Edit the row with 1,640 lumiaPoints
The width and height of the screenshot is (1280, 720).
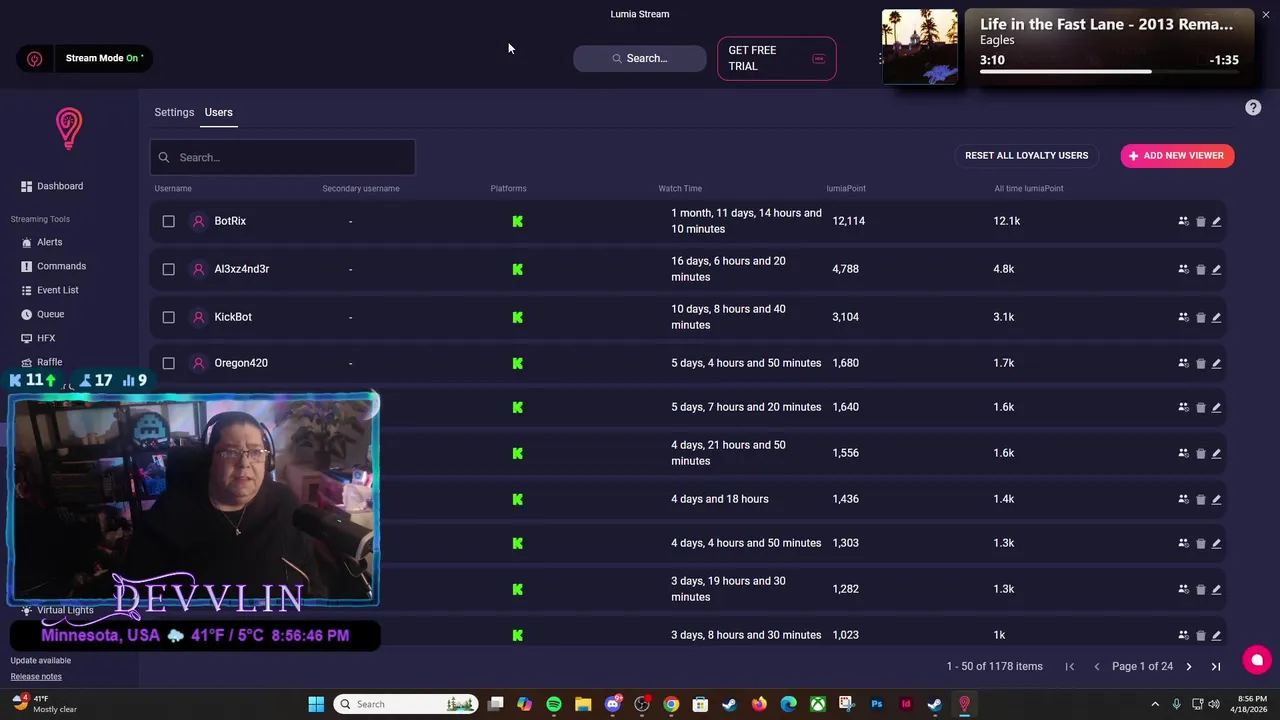1216,407
